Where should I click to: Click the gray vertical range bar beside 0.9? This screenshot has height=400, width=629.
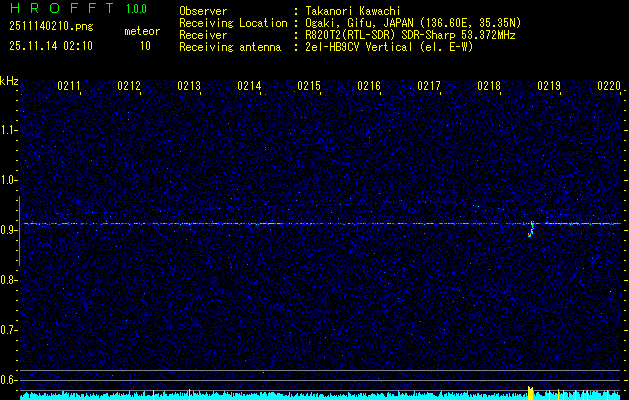pyautogui.click(x=19, y=231)
